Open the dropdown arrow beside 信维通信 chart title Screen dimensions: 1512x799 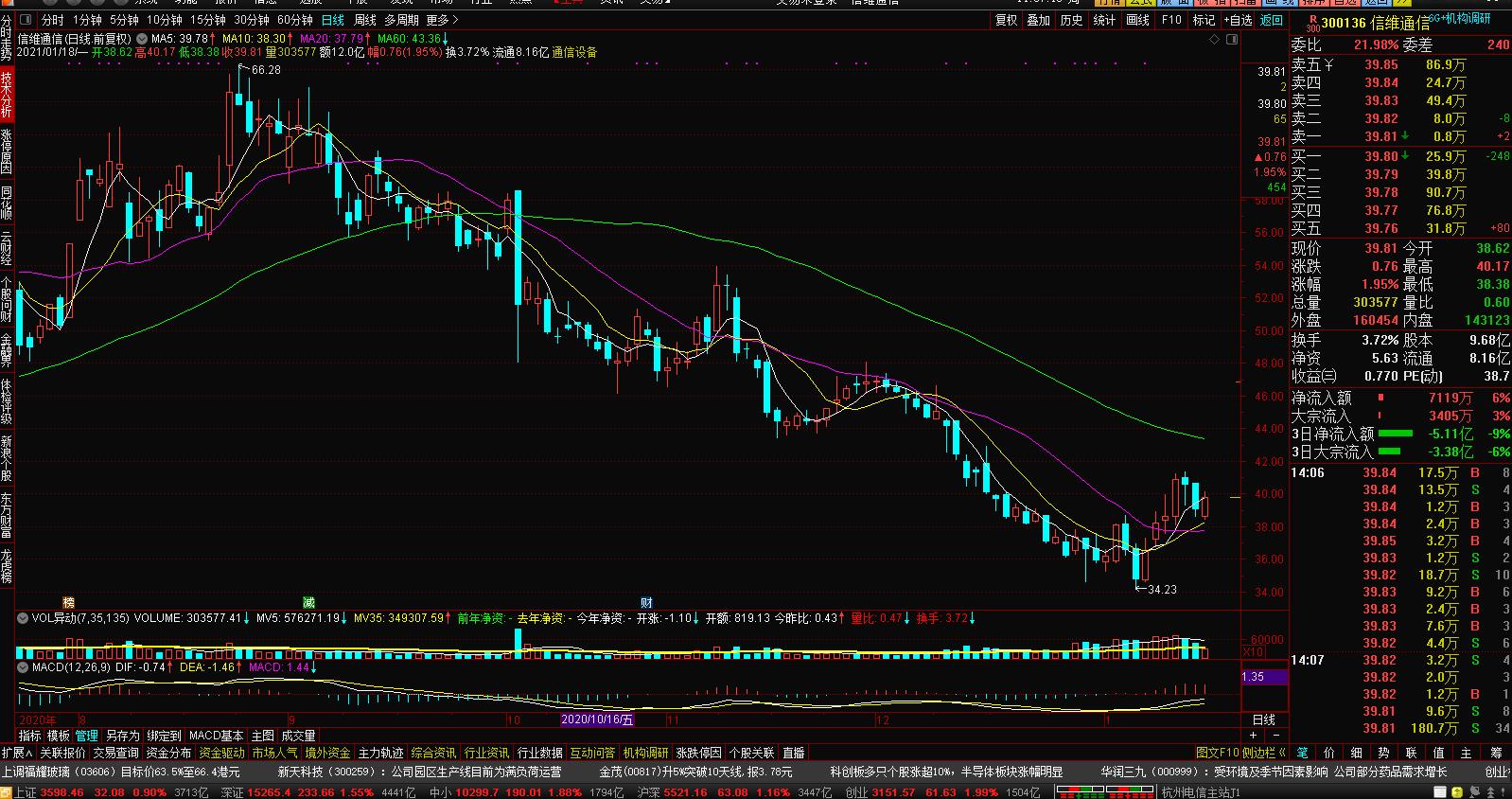[140, 40]
